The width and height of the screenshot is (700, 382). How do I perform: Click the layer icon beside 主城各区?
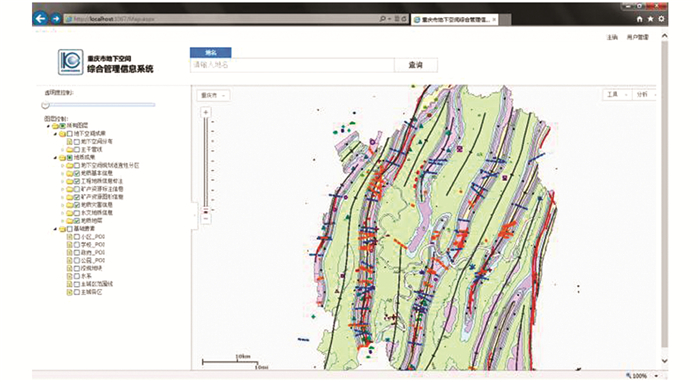69,293
